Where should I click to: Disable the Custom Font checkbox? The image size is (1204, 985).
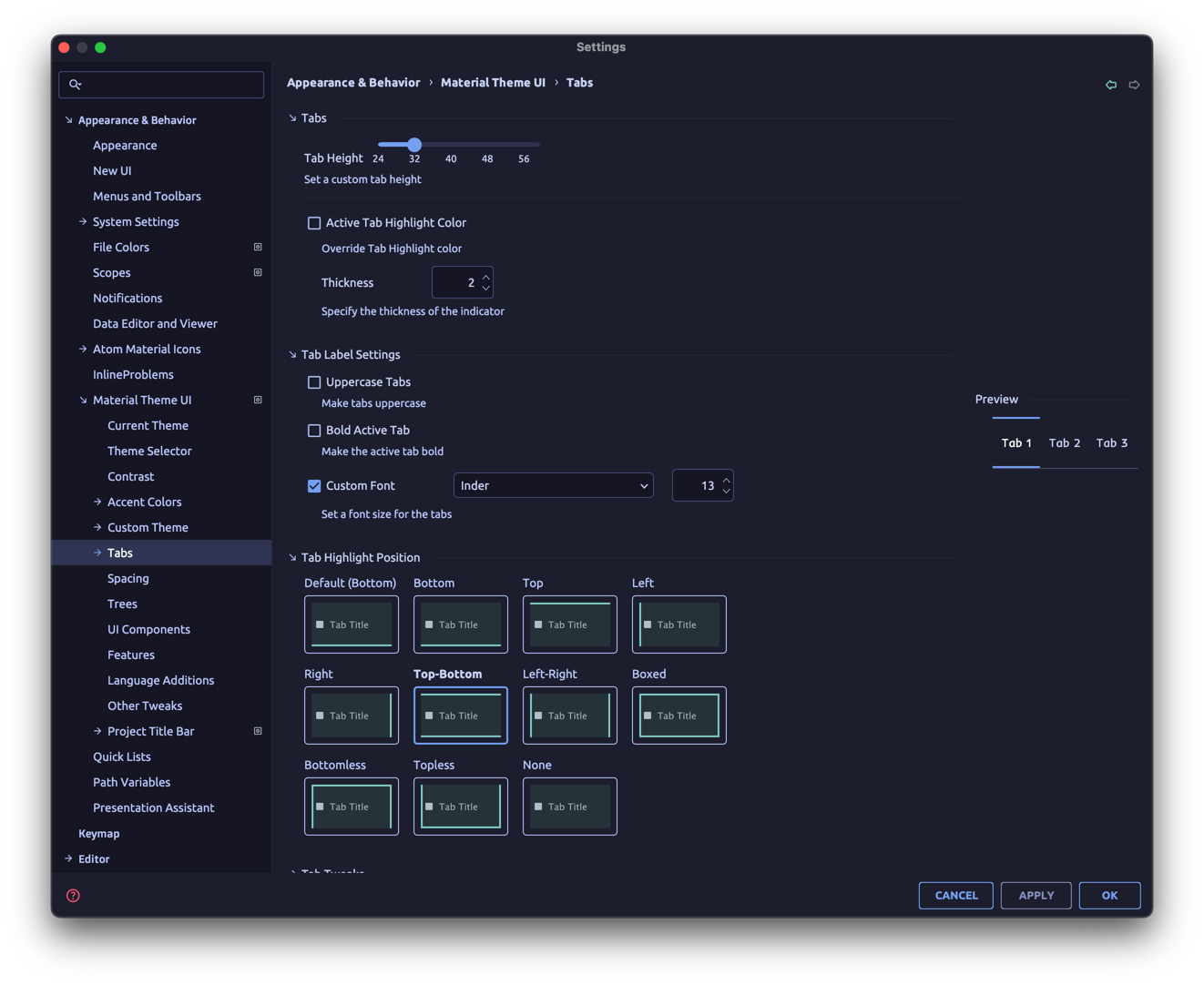coord(314,485)
